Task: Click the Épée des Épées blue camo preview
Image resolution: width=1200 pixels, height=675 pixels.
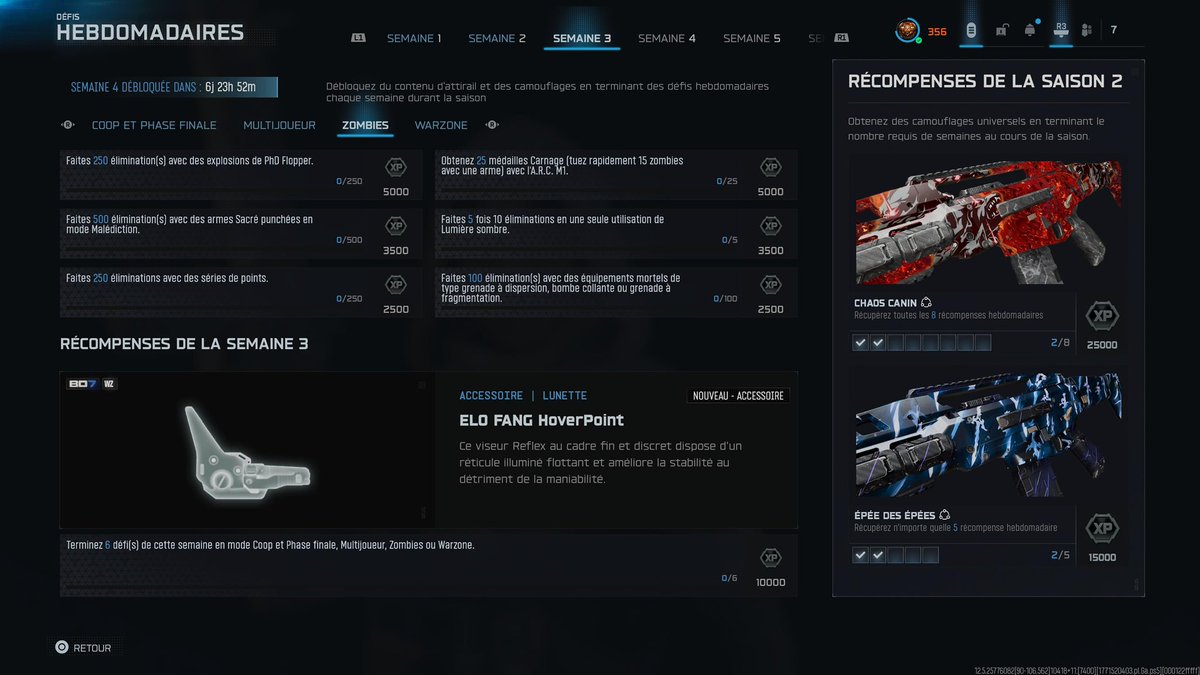Action: coord(989,436)
